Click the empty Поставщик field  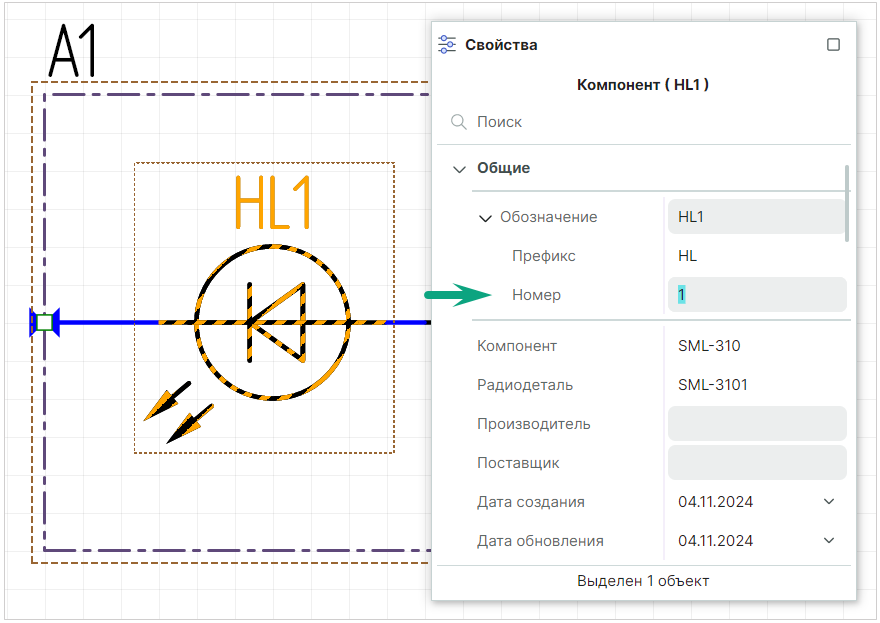coord(756,463)
